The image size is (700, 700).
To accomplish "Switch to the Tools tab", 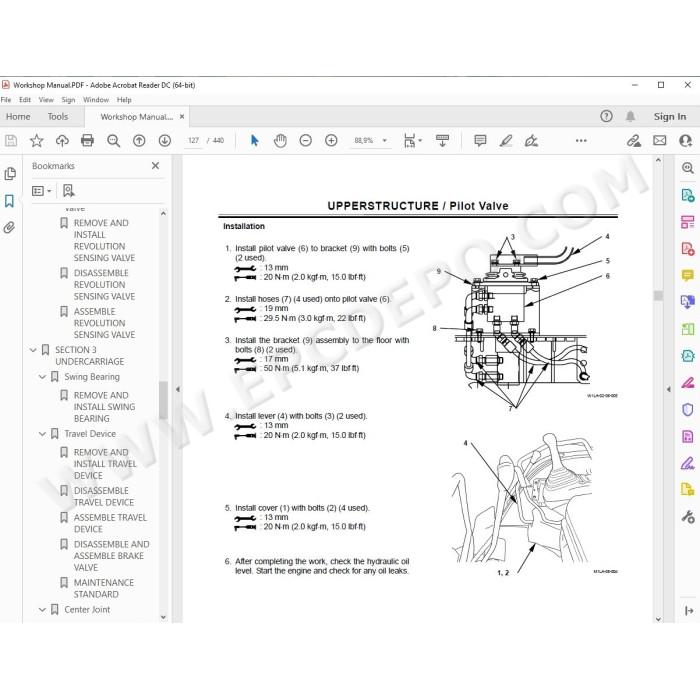I will pos(58,117).
